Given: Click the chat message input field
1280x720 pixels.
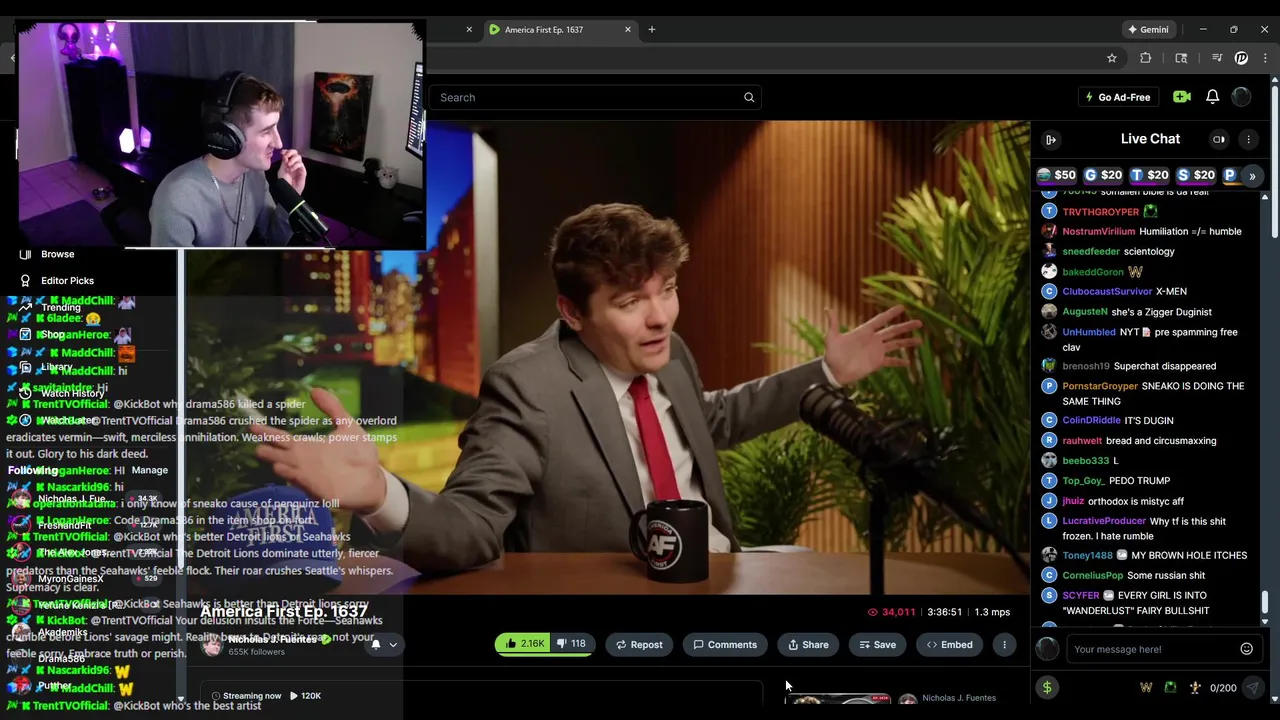Looking at the screenshot, I should pyautogui.click(x=1152, y=649).
